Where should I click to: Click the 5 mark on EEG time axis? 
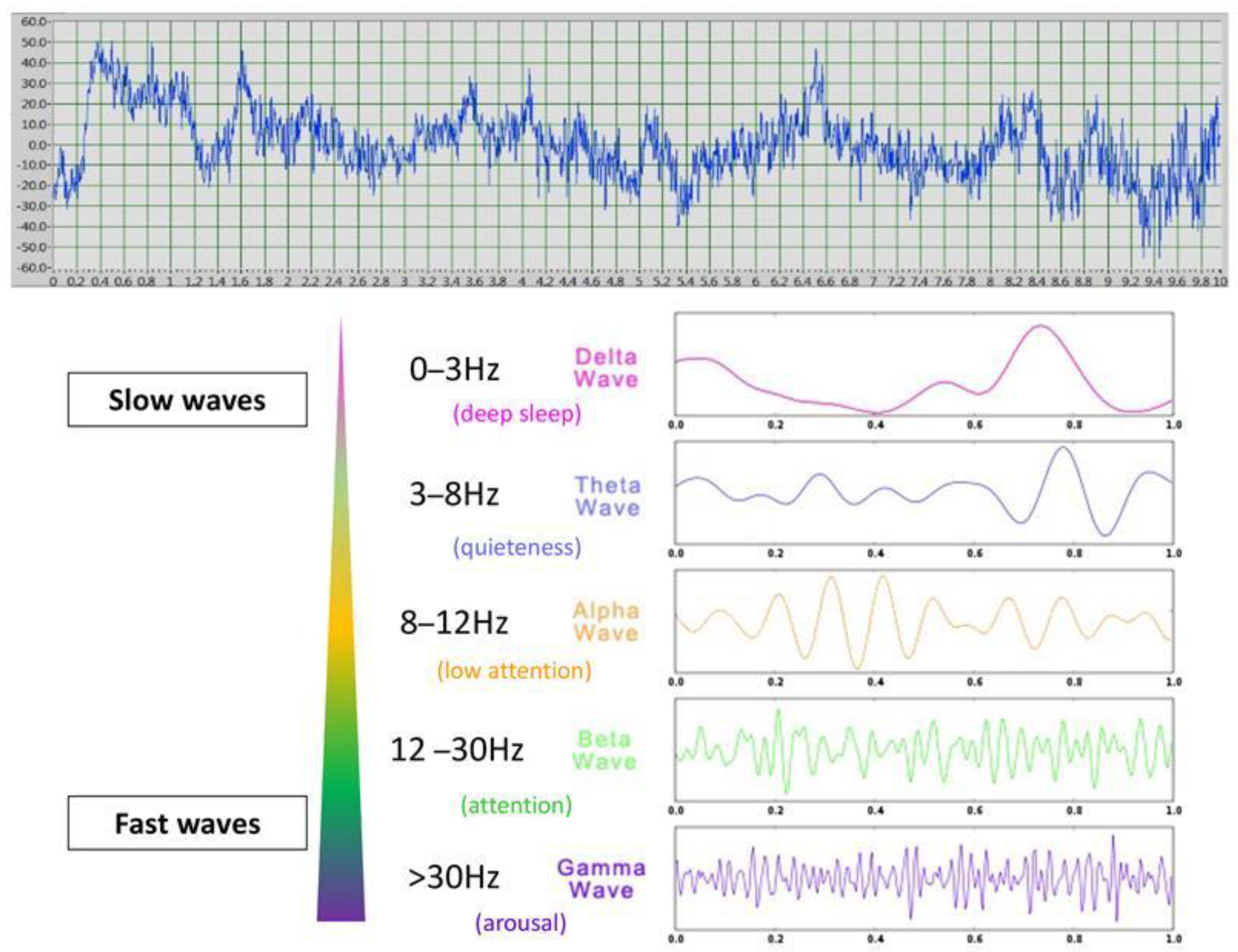639,281
